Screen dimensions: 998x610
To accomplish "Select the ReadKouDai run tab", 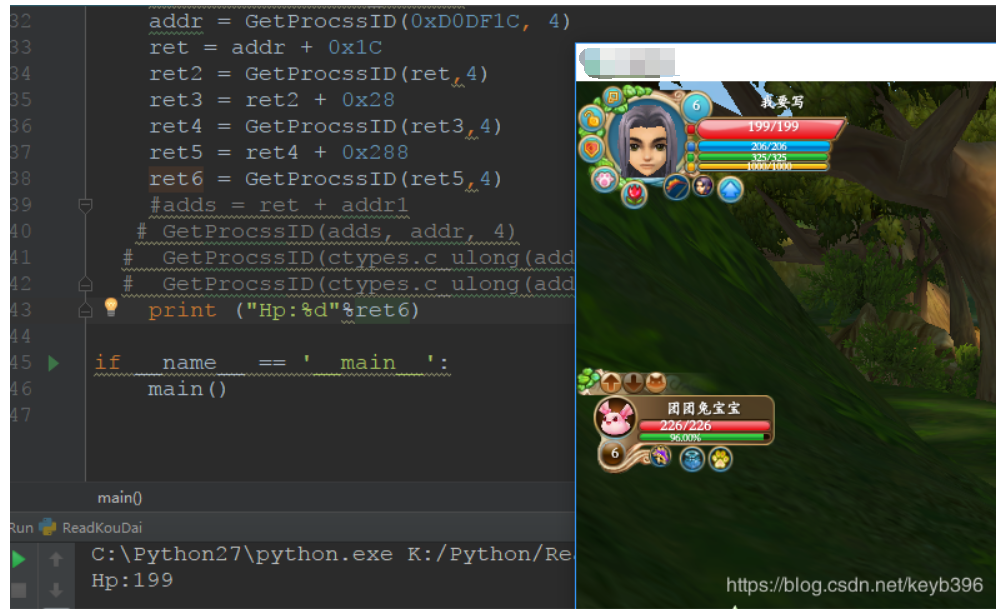I will pyautogui.click(x=90, y=527).
